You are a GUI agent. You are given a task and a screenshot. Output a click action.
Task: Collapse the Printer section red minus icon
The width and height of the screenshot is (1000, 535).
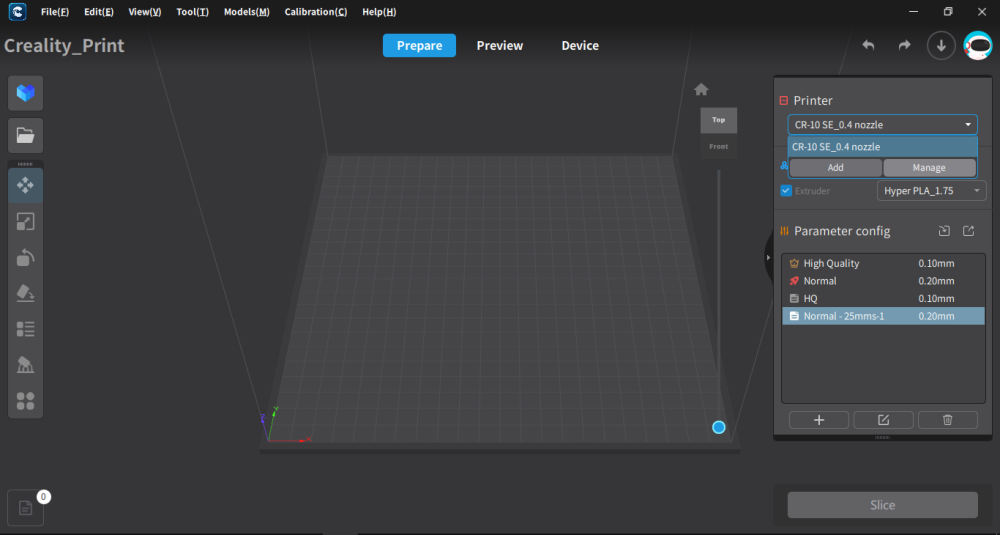[784, 101]
